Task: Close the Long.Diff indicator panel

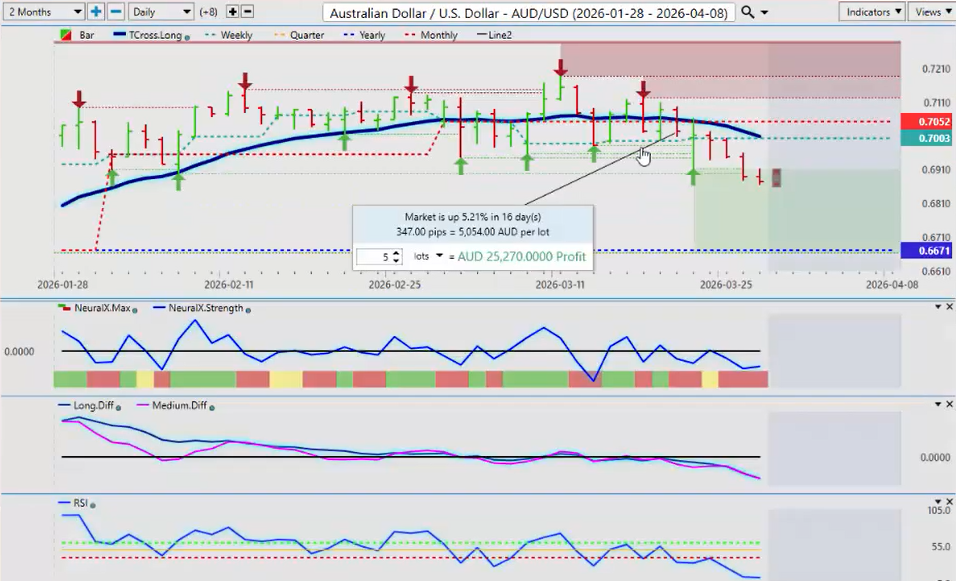Action: point(949,404)
